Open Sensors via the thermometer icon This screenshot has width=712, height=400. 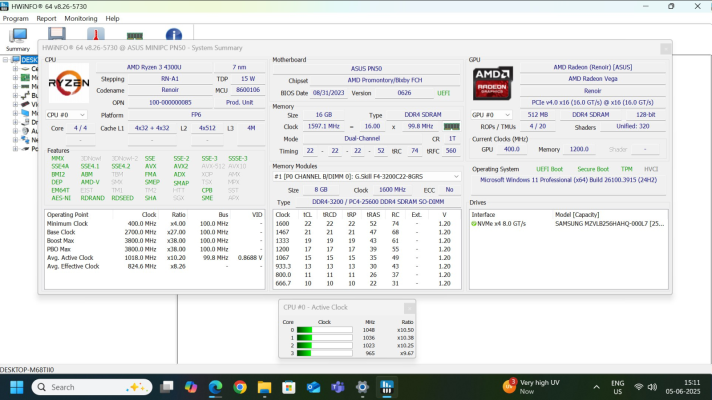coord(95,34)
